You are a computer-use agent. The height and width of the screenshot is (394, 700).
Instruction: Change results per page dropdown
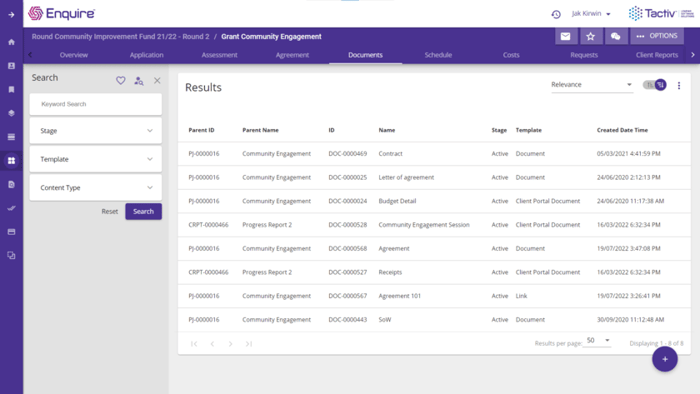(597, 340)
